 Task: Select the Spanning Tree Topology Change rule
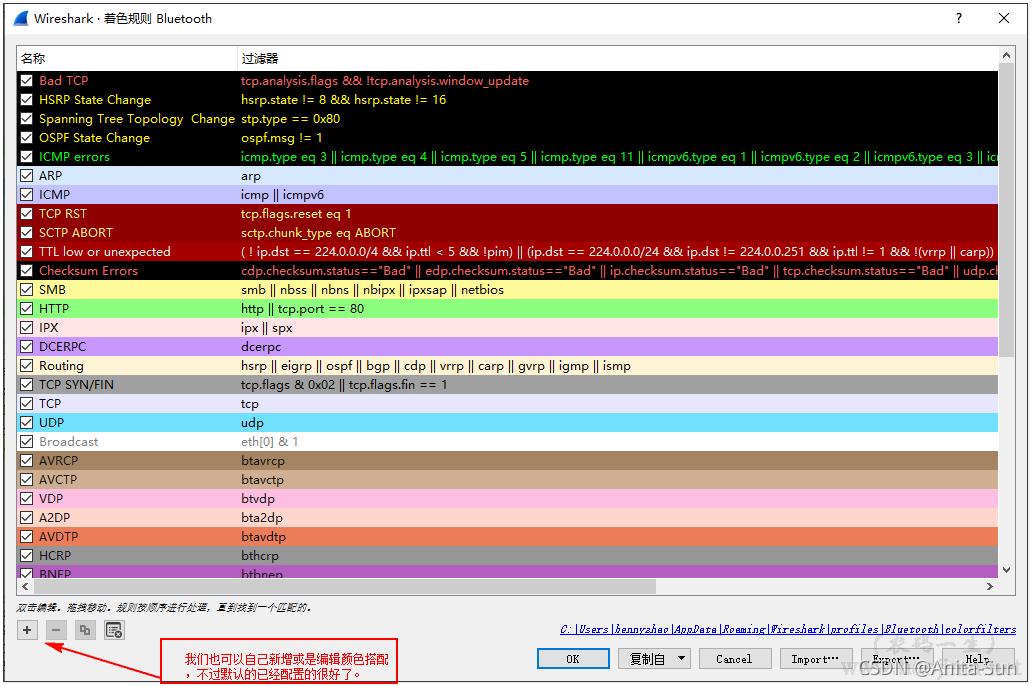click(136, 119)
